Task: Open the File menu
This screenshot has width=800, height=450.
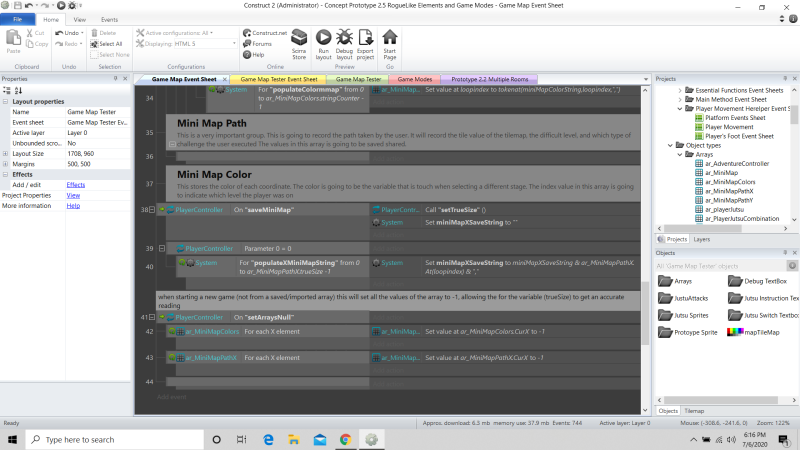Action: point(18,19)
